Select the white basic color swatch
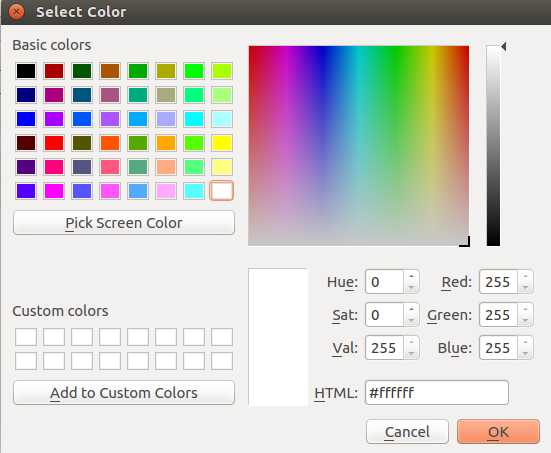Image resolution: width=551 pixels, height=453 pixels. click(x=222, y=191)
